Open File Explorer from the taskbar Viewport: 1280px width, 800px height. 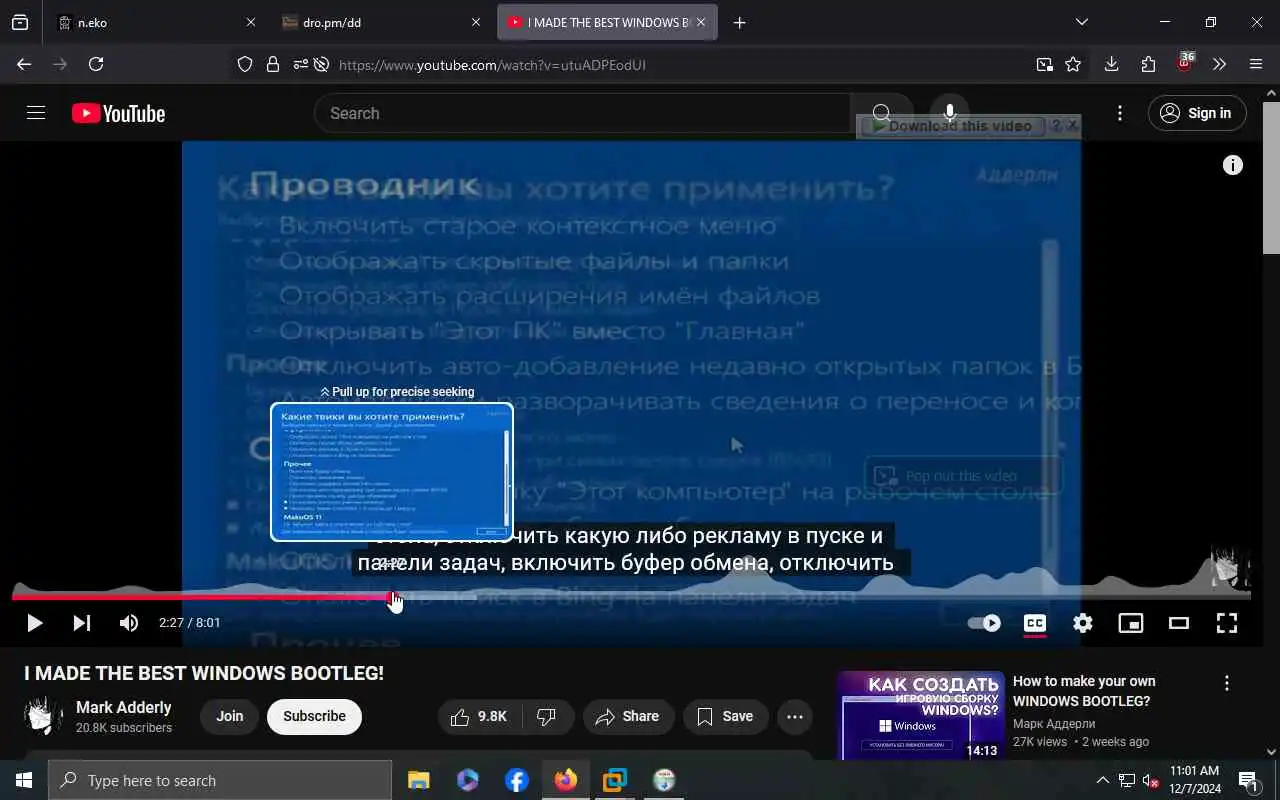418,780
